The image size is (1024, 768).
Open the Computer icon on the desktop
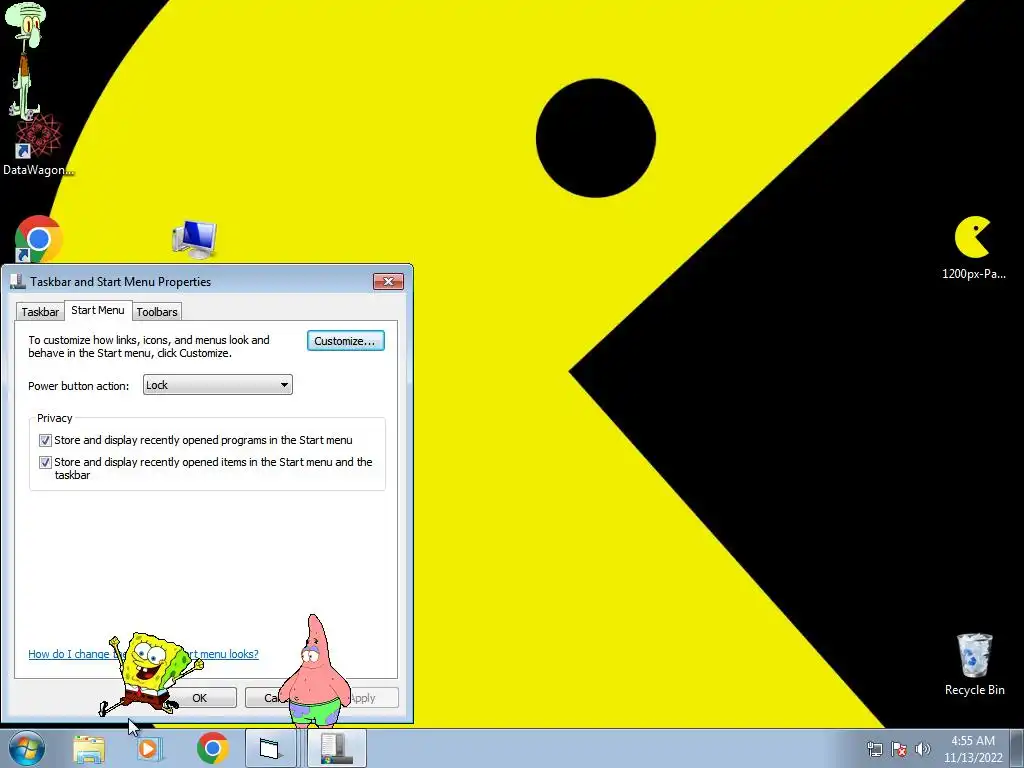(195, 239)
